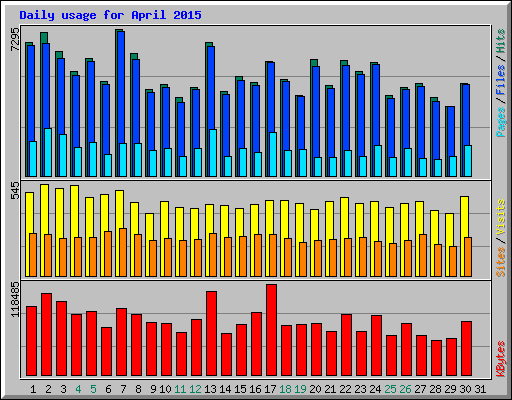Click green day 11 on the x-axis
The height and width of the screenshot is (400, 512).
click(x=180, y=389)
